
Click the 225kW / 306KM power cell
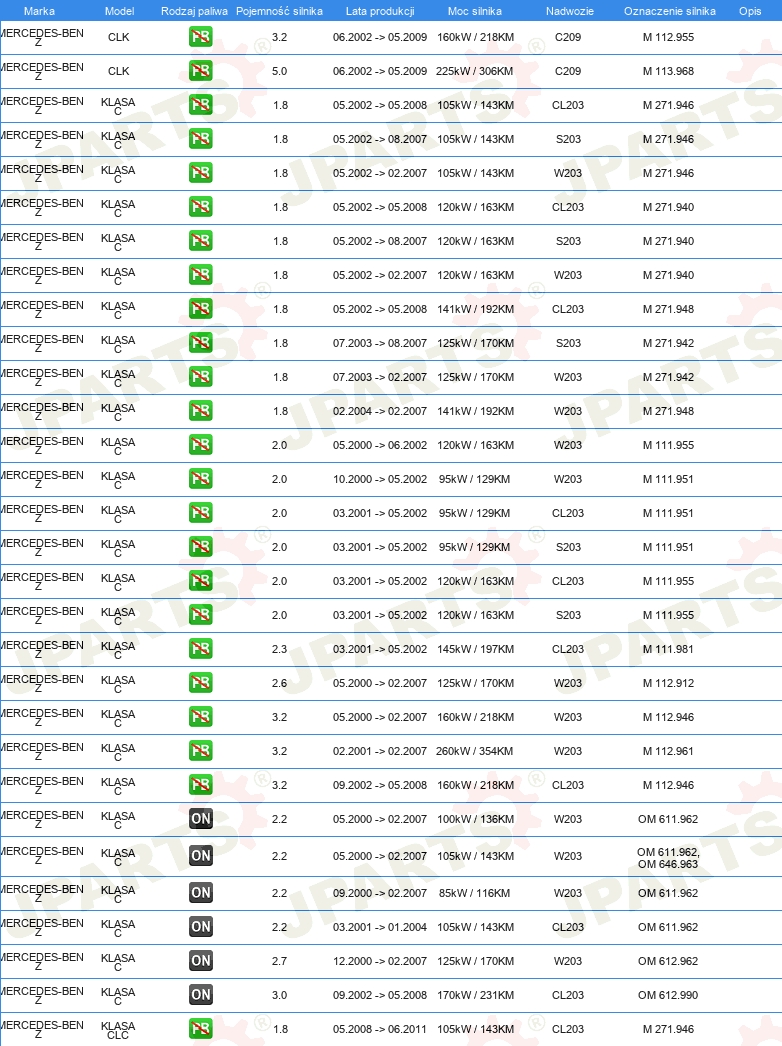click(474, 71)
